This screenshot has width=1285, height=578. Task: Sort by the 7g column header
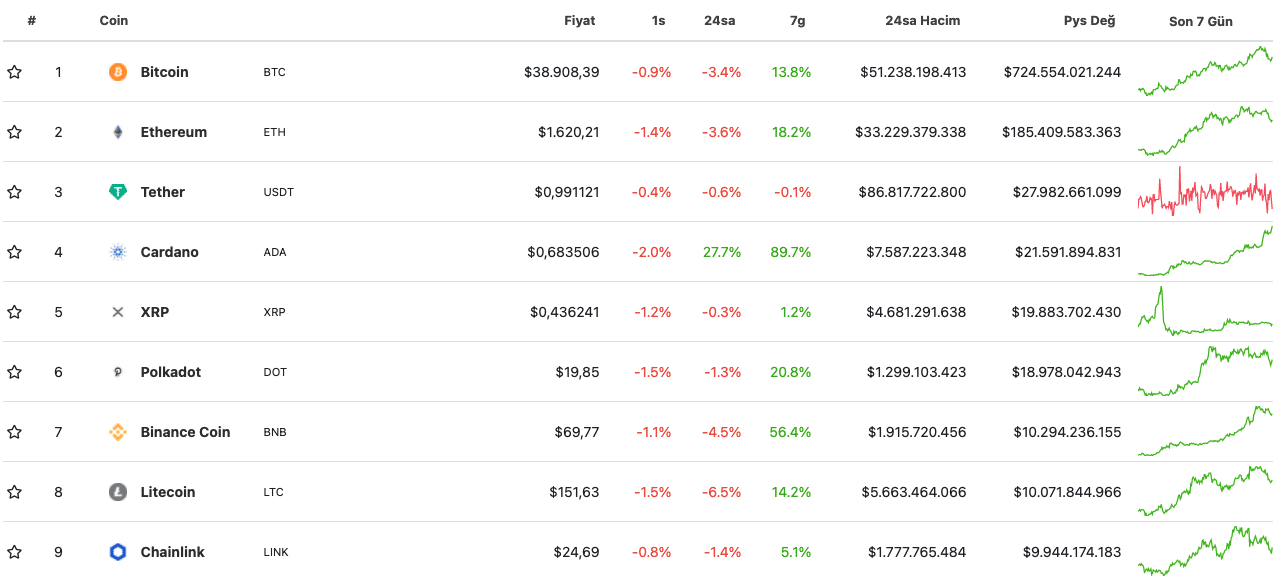tap(795, 21)
